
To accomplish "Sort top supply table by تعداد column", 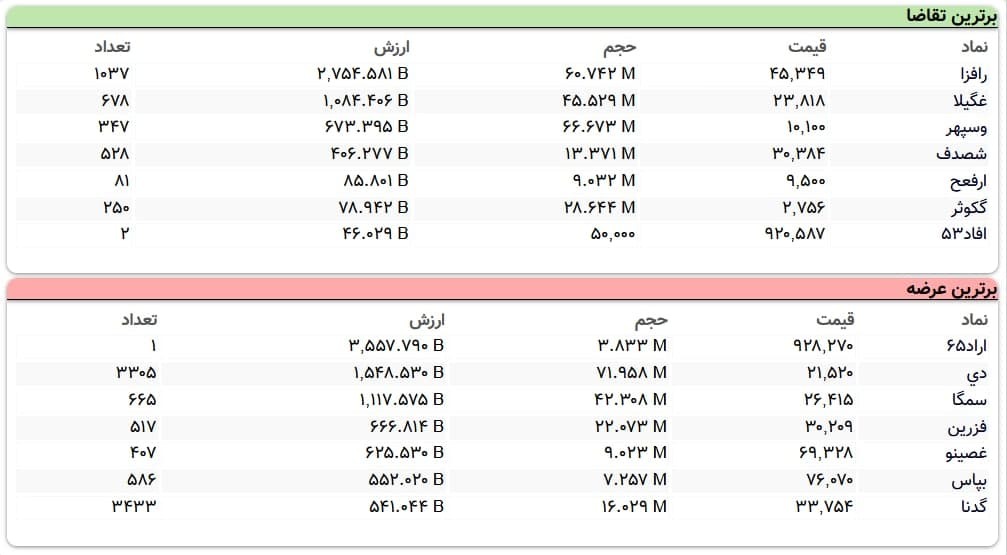I will click(x=138, y=319).
